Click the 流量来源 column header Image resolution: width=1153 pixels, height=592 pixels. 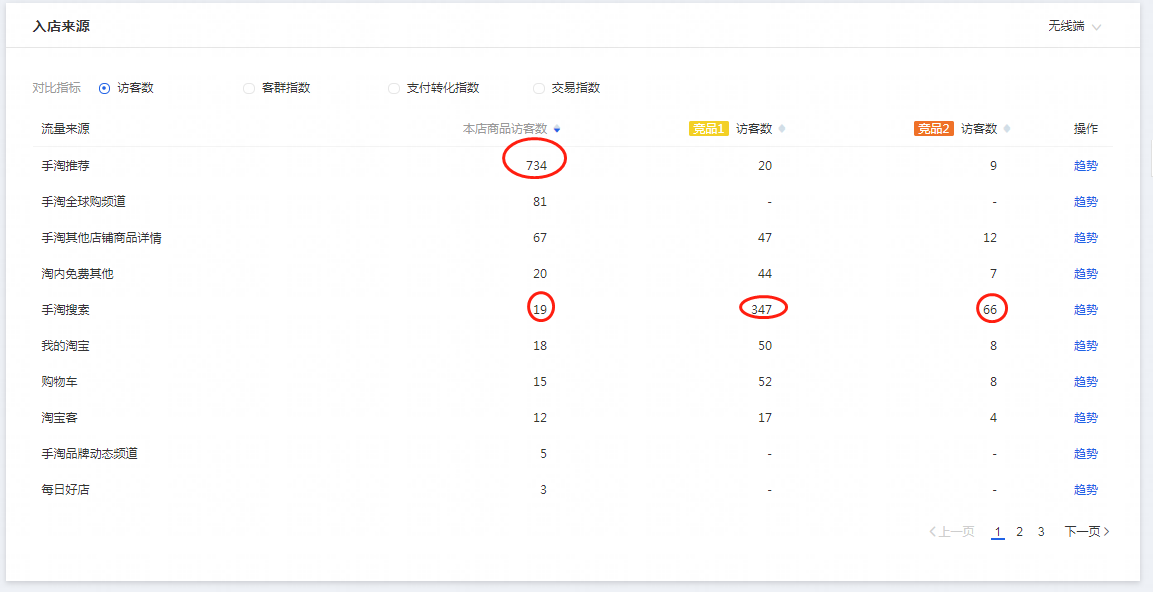click(65, 129)
